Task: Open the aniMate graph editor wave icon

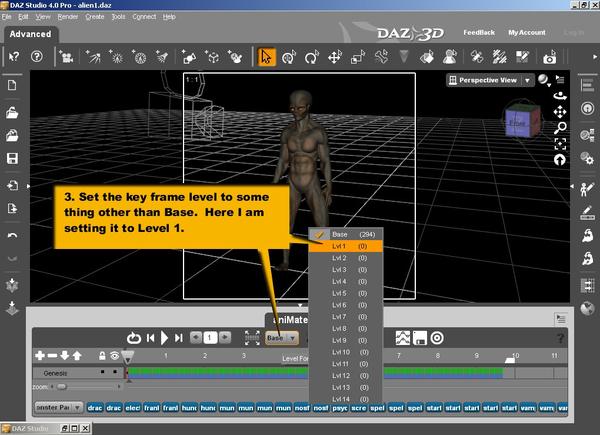Action: [x=403, y=338]
